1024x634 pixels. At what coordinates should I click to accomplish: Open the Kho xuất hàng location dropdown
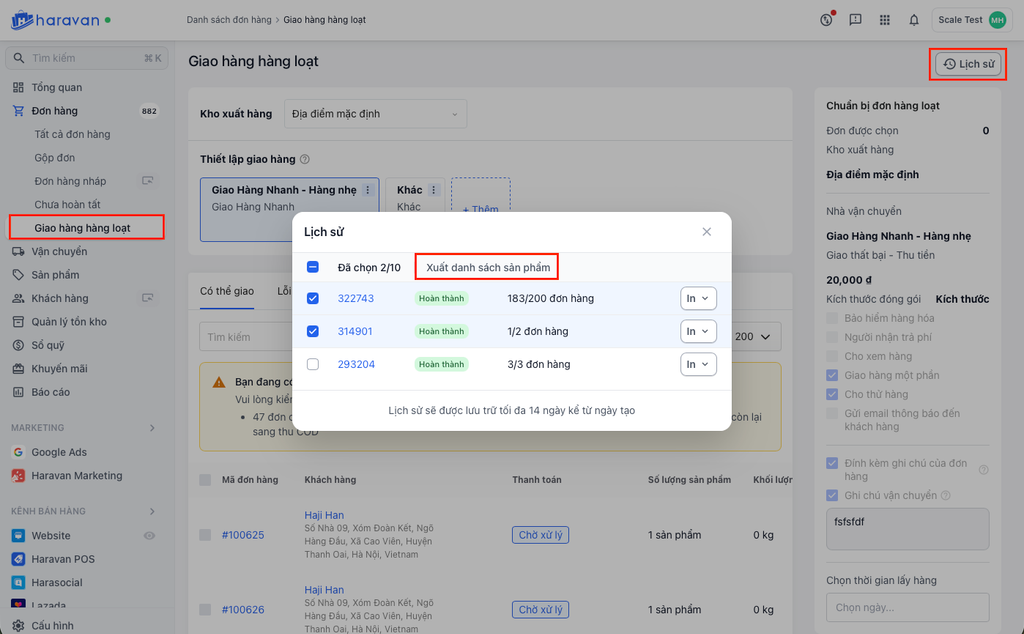(x=376, y=114)
